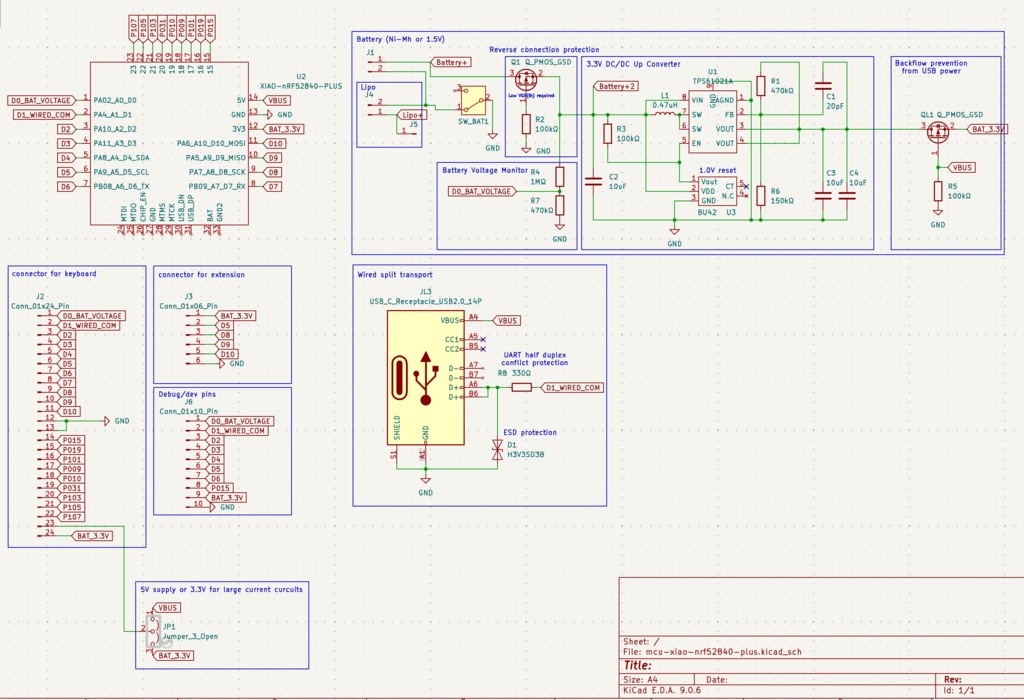Select 'Wired split transport' heading
The width and height of the screenshot is (1024, 700).
coord(394,274)
